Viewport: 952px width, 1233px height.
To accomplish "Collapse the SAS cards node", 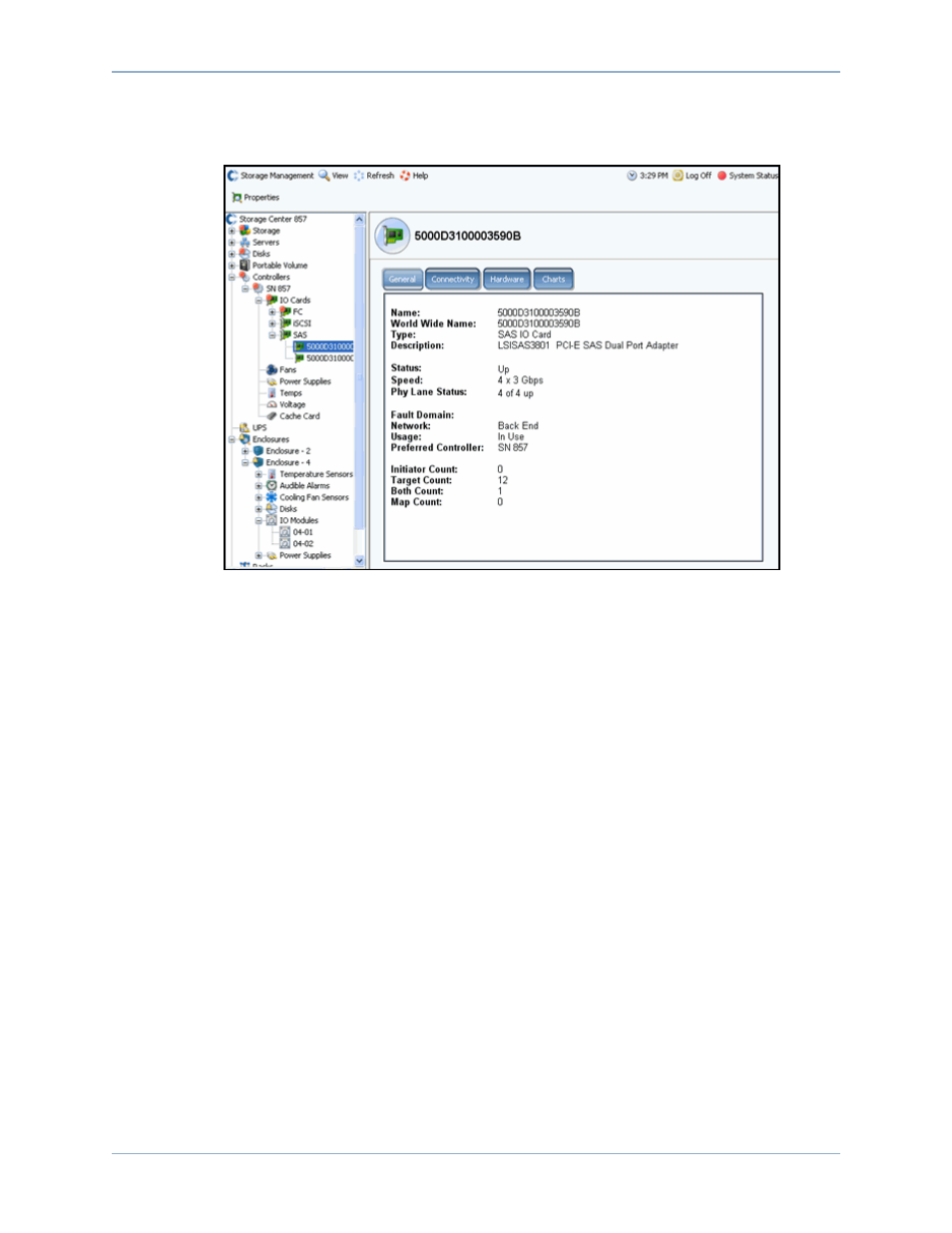I will pos(272,335).
